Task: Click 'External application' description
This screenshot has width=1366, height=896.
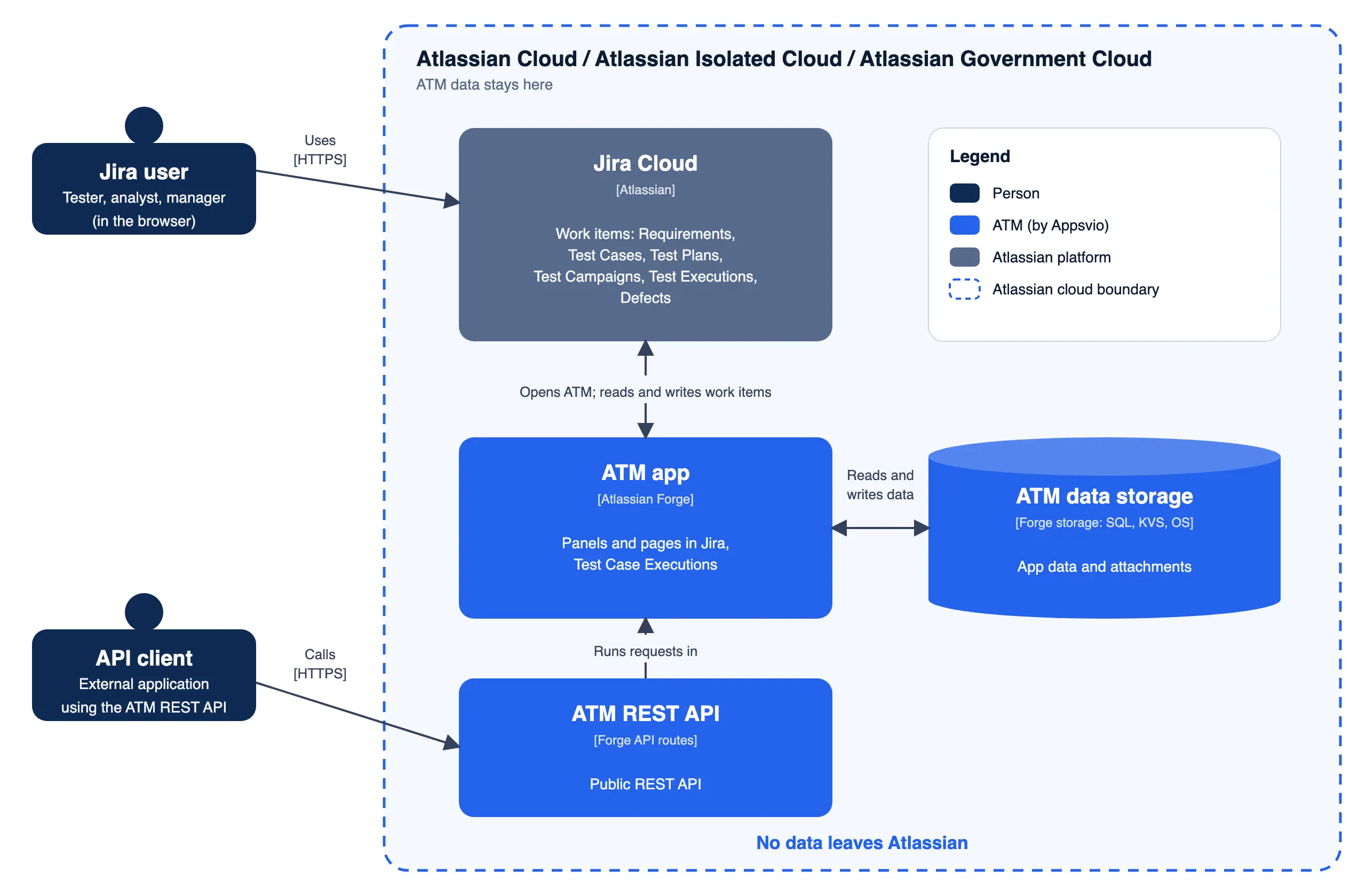Action: [x=144, y=684]
